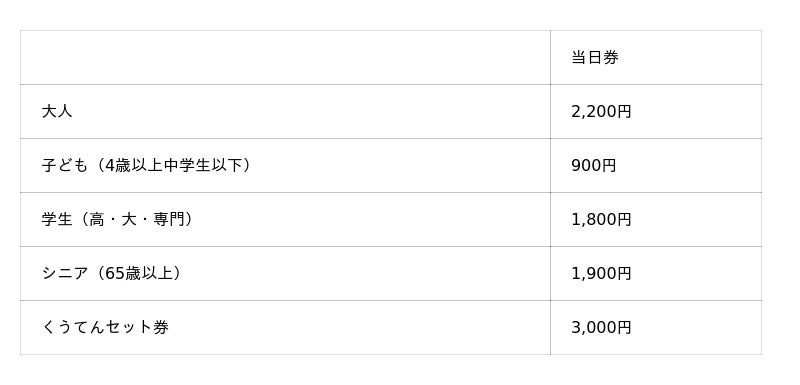Select くうてんセット券 row label
The image size is (800, 385).
tap(105, 327)
